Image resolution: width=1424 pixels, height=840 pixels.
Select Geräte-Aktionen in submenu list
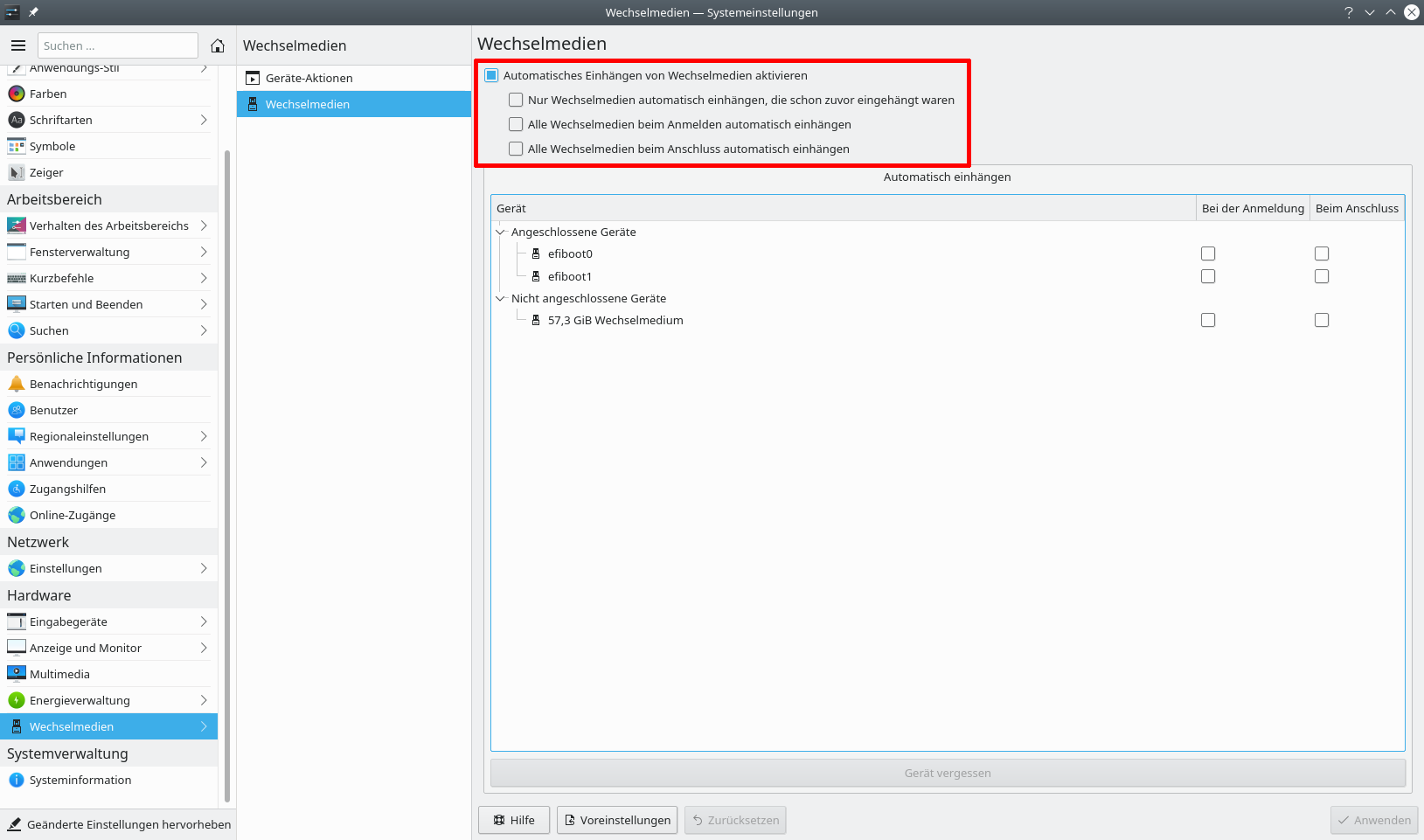tap(354, 78)
